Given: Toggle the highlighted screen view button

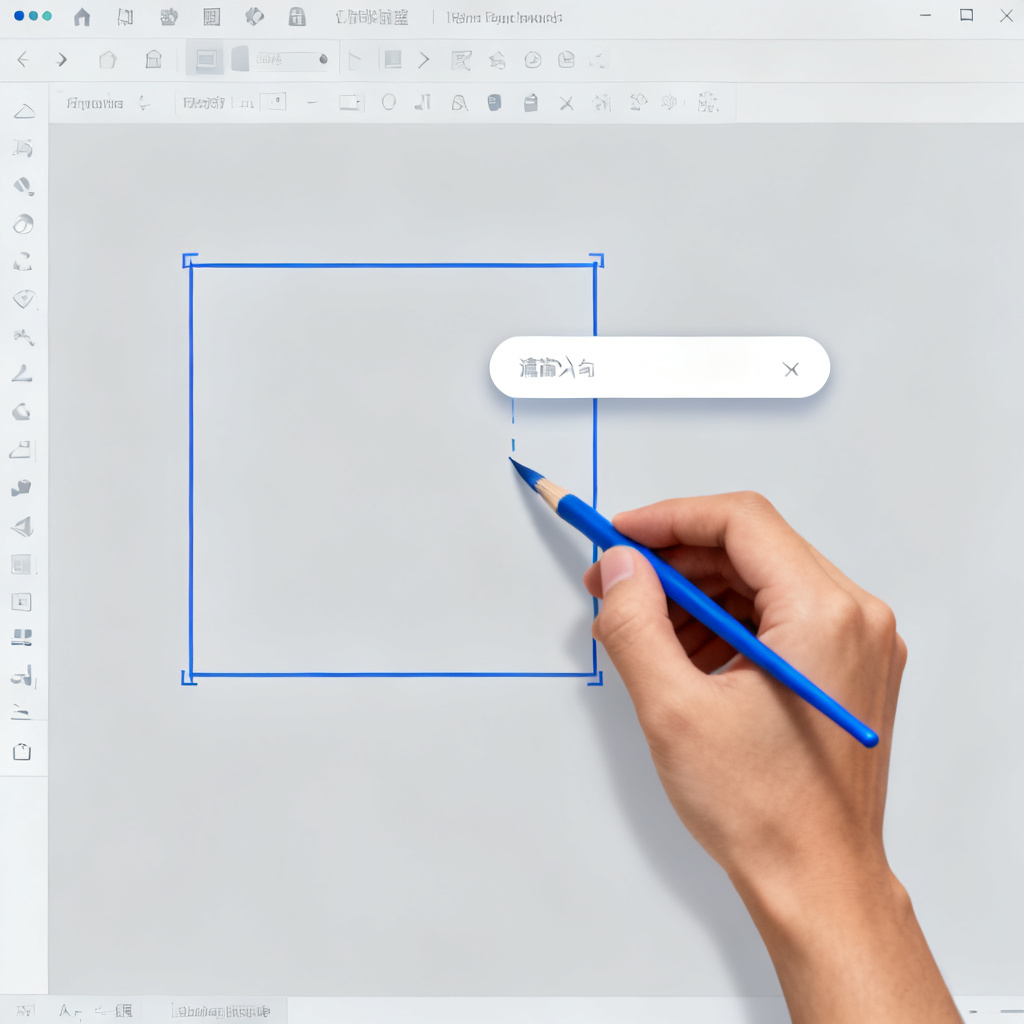Looking at the screenshot, I should 205,59.
